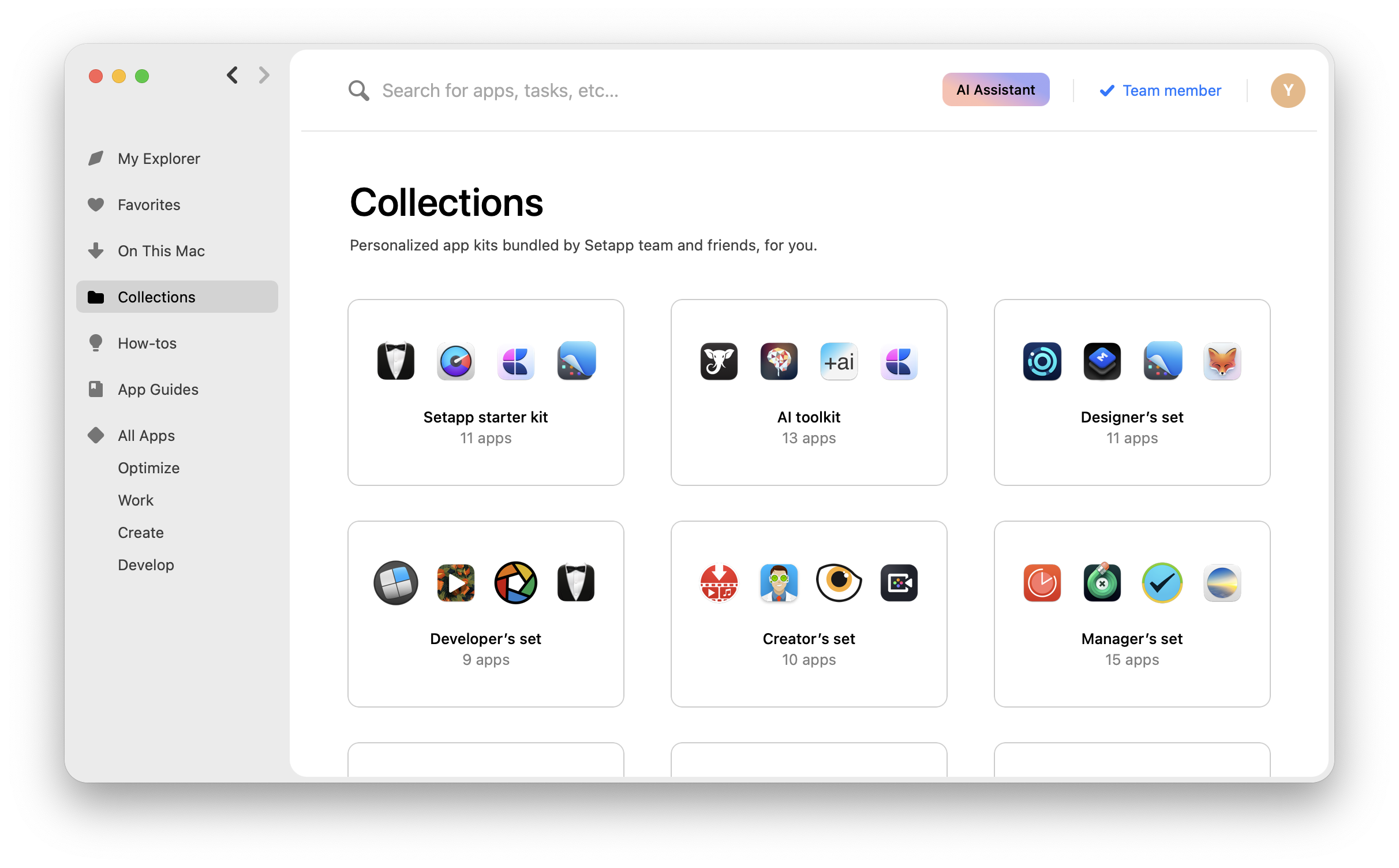This screenshot has height=868, width=1399.
Task: Click the Bartender tuxedo icon in Setapp starter kit
Action: pos(395,362)
